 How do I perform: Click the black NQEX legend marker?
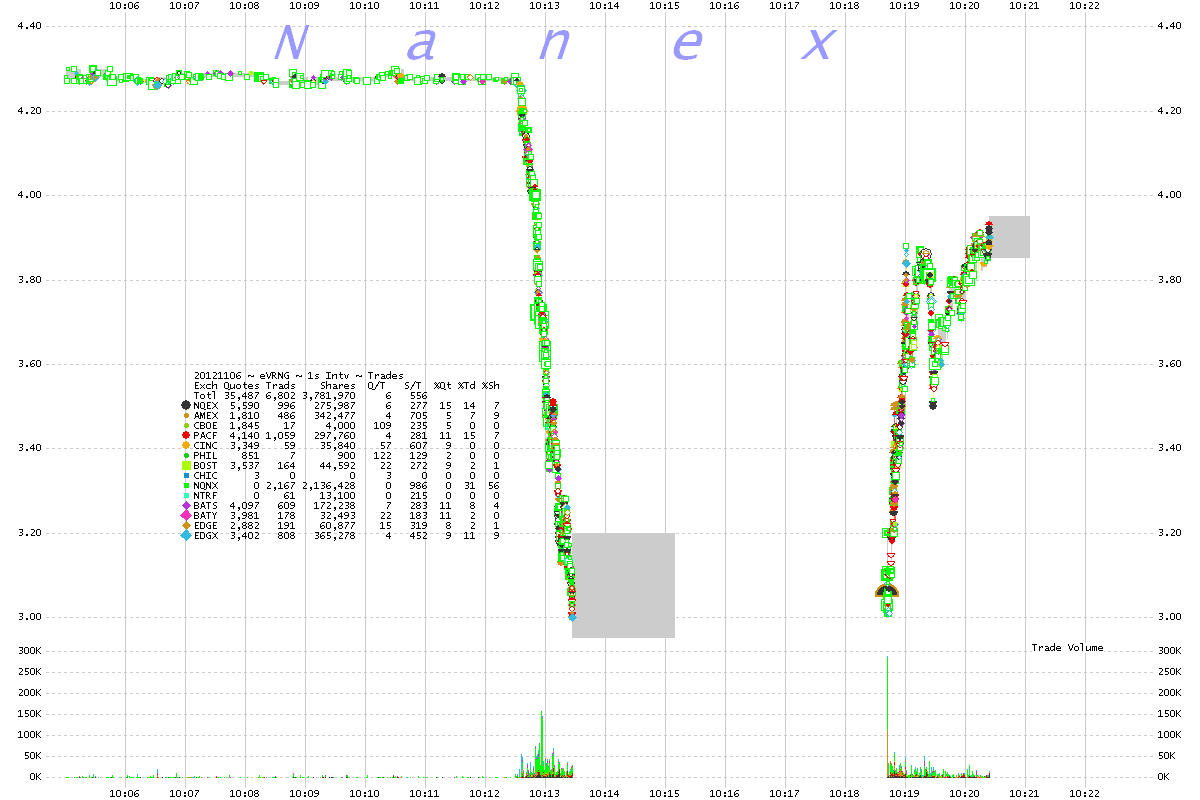pyautogui.click(x=186, y=405)
